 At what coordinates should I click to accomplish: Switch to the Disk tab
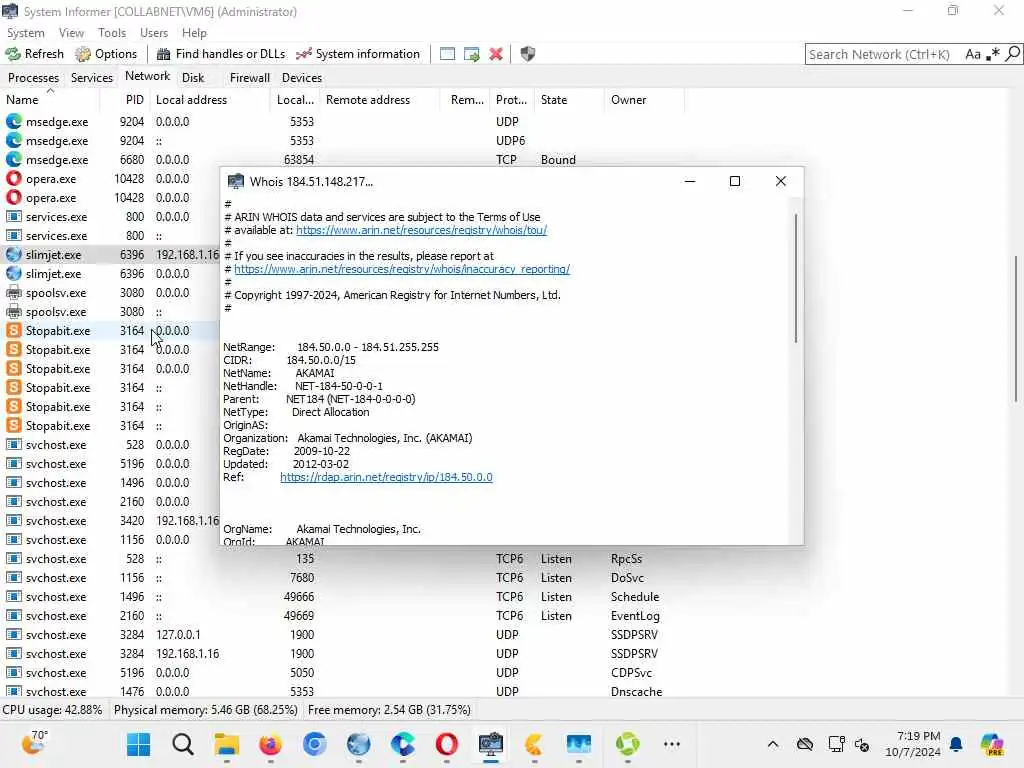[x=193, y=78]
